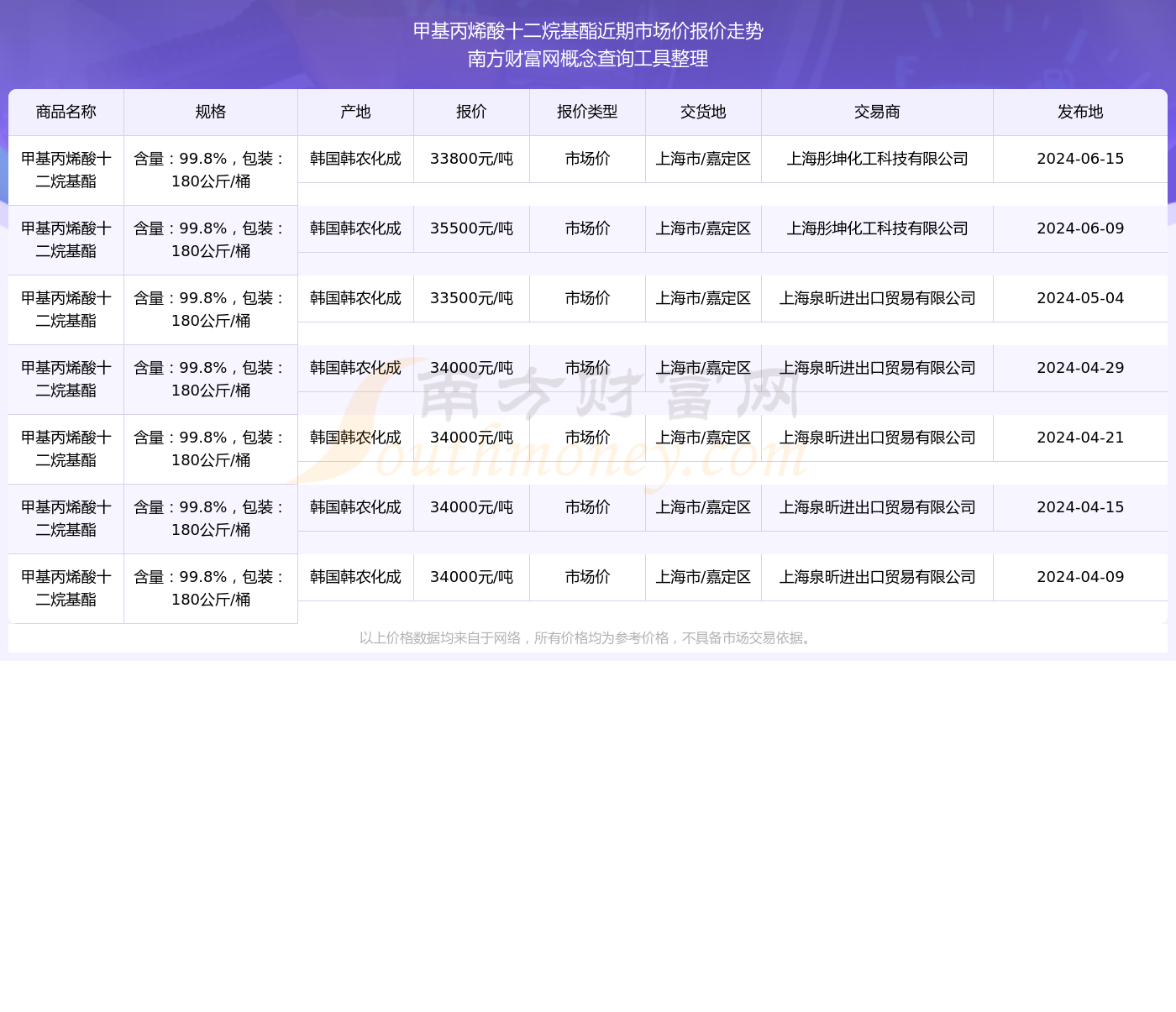Click the date 2024-04-29
This screenshot has height=1012, width=1176.
point(1080,368)
